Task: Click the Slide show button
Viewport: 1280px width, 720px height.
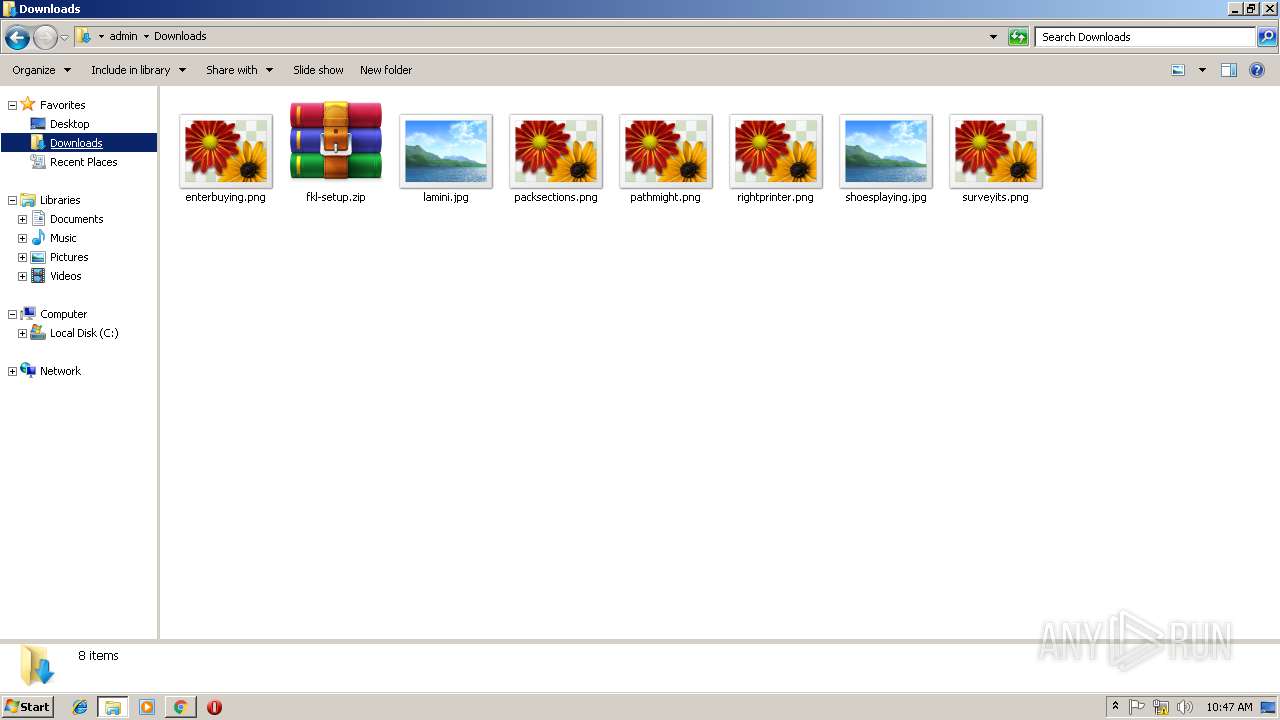Action: (318, 70)
